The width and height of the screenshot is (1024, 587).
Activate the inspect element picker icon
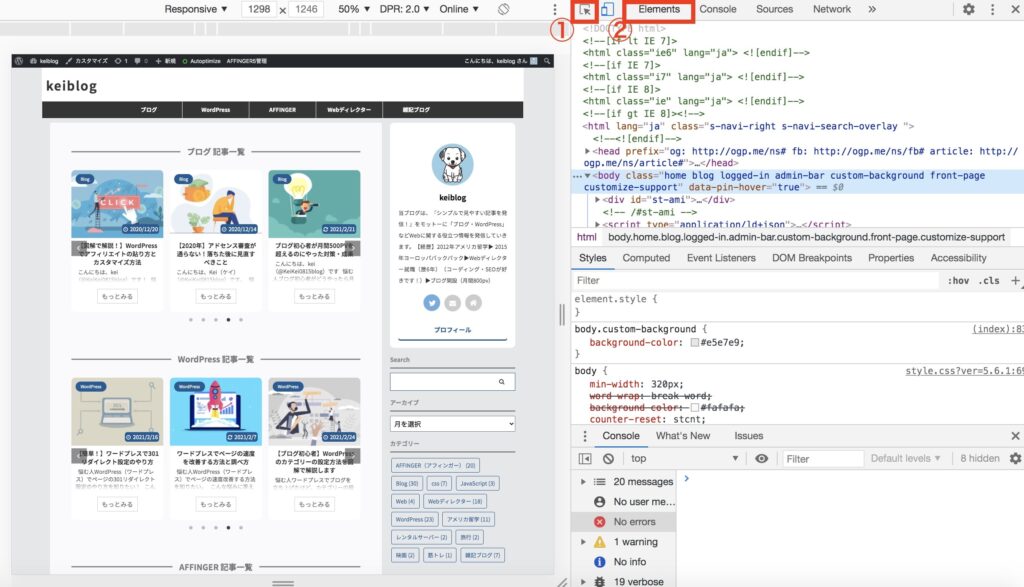(x=585, y=10)
